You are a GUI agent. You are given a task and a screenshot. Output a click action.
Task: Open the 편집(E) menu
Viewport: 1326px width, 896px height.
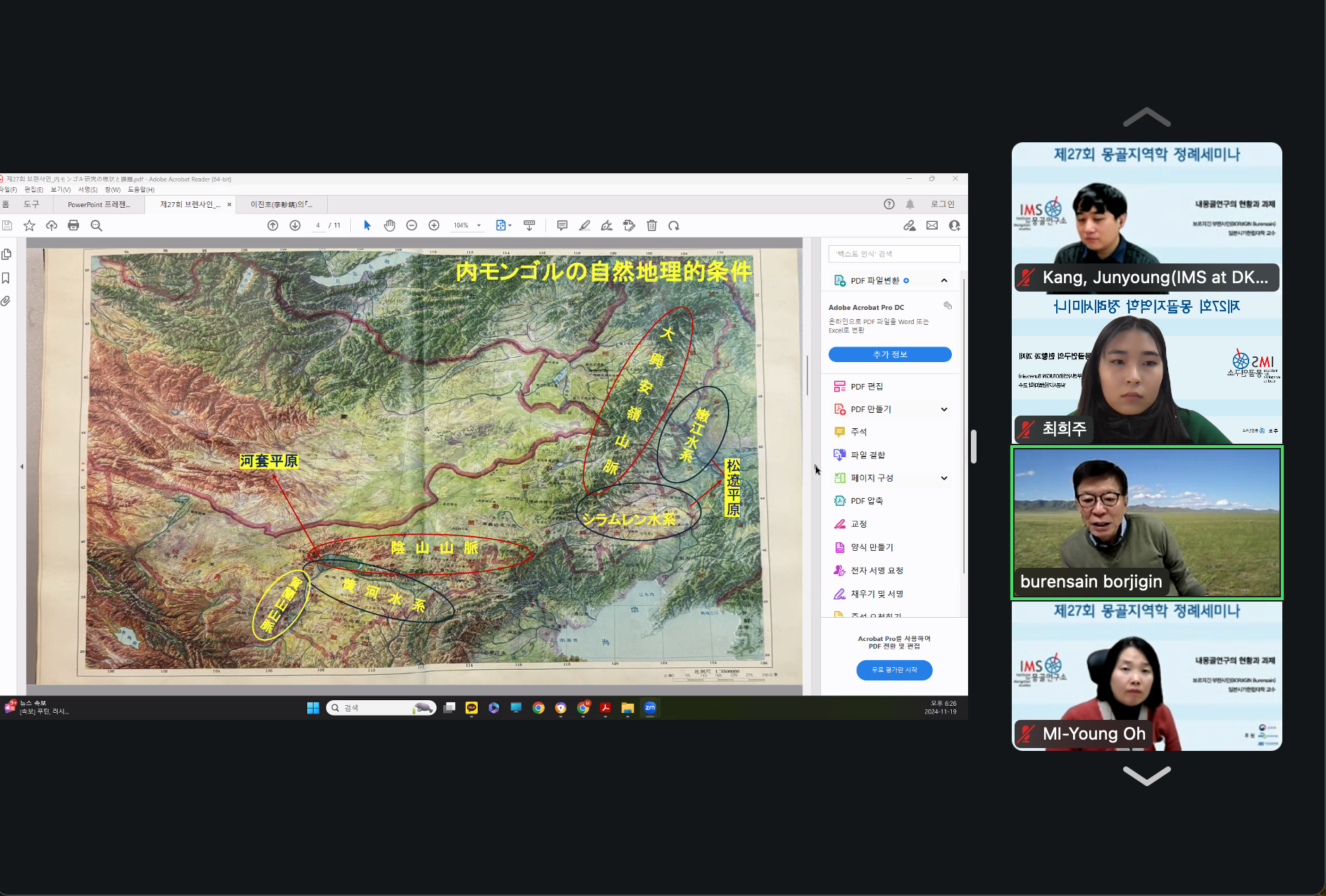34,189
